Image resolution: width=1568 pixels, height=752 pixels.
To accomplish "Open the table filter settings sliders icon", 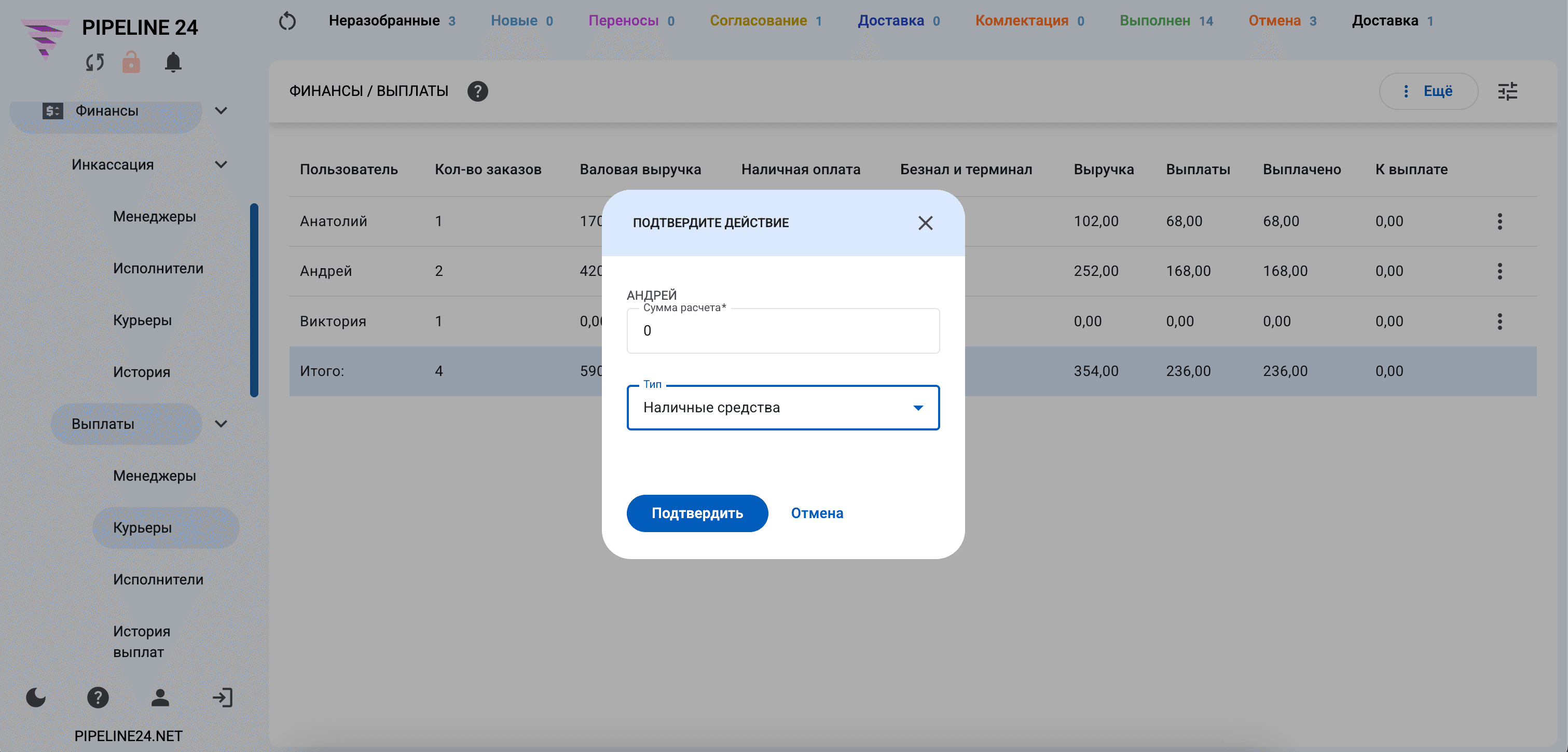I will (1507, 91).
